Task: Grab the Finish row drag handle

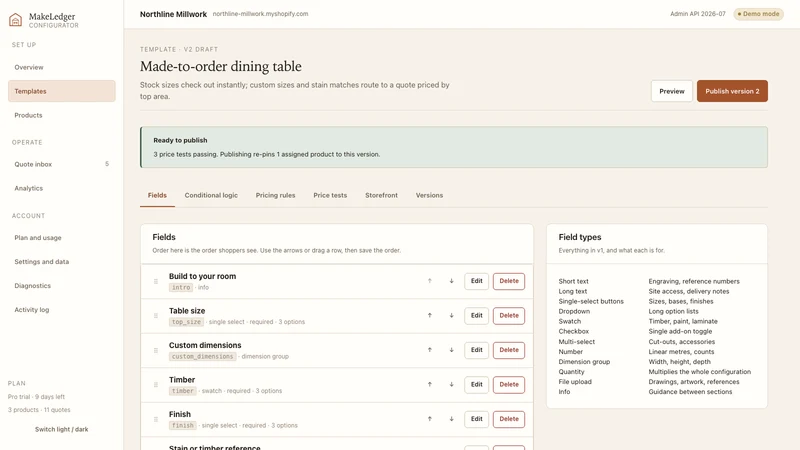Action: [x=156, y=419]
